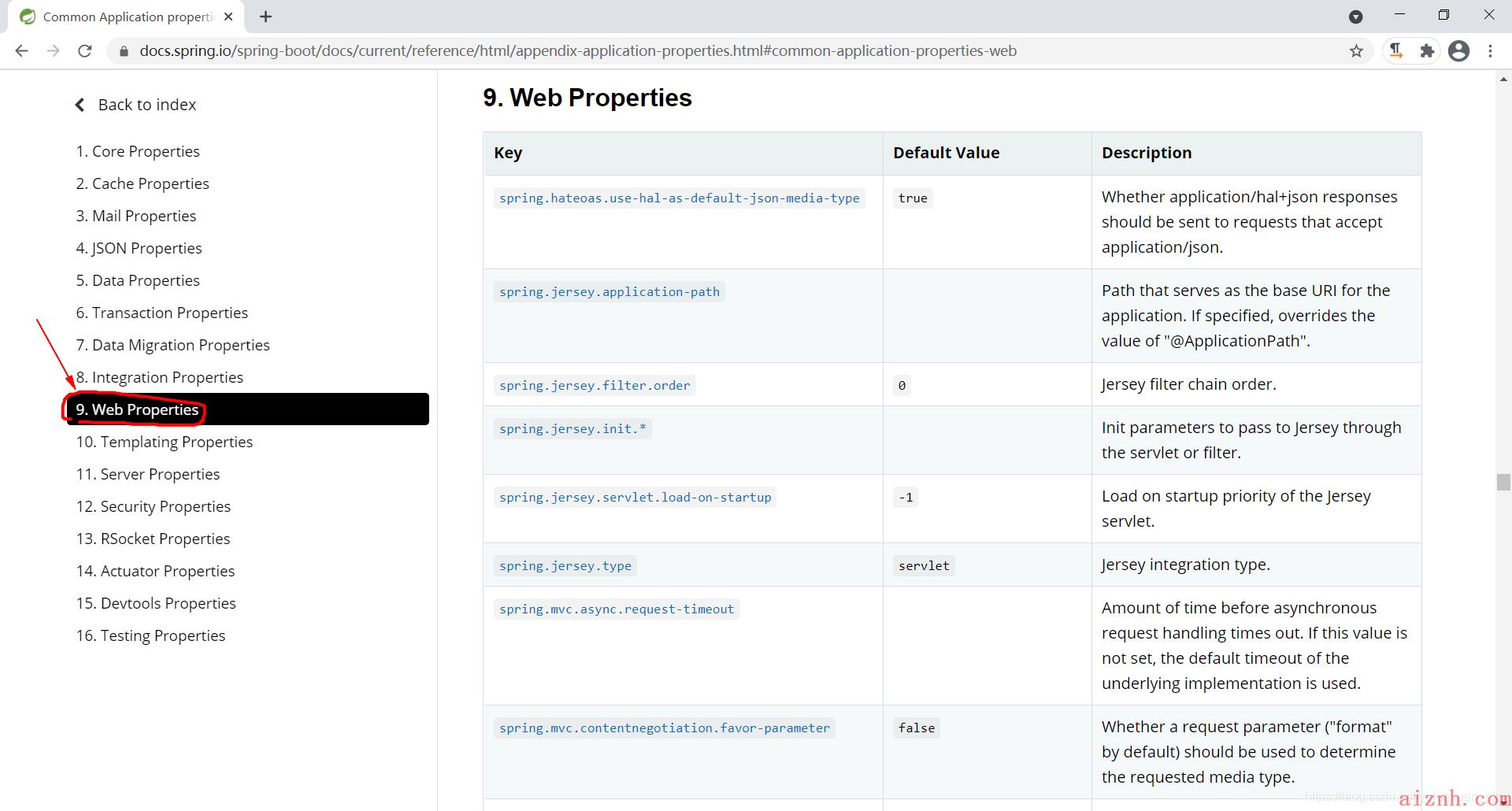This screenshot has width=1512, height=811.
Task: Click the browser forward arrow
Action: pyautogui.click(x=53, y=50)
